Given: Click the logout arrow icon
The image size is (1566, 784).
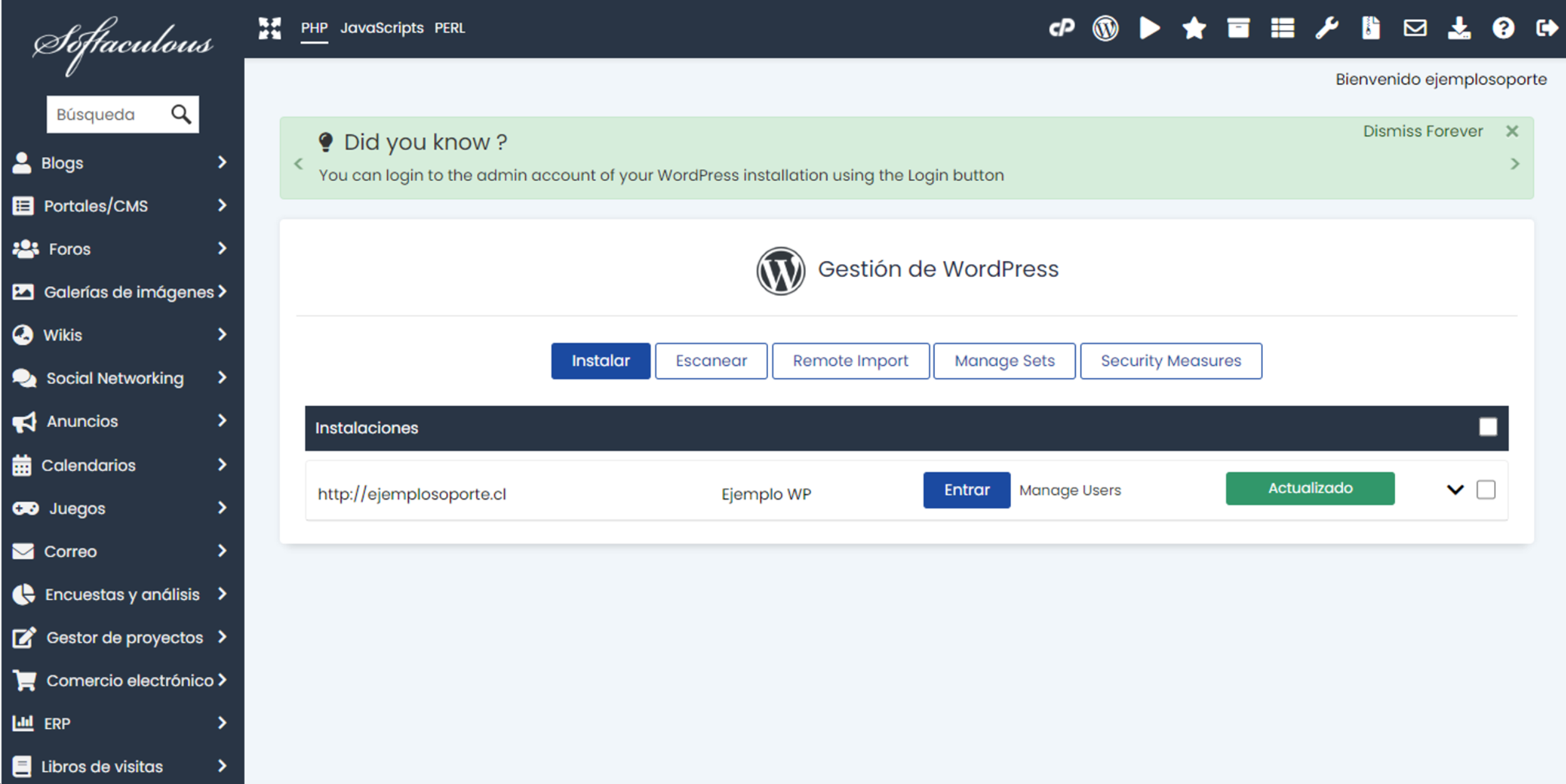Looking at the screenshot, I should point(1547,28).
